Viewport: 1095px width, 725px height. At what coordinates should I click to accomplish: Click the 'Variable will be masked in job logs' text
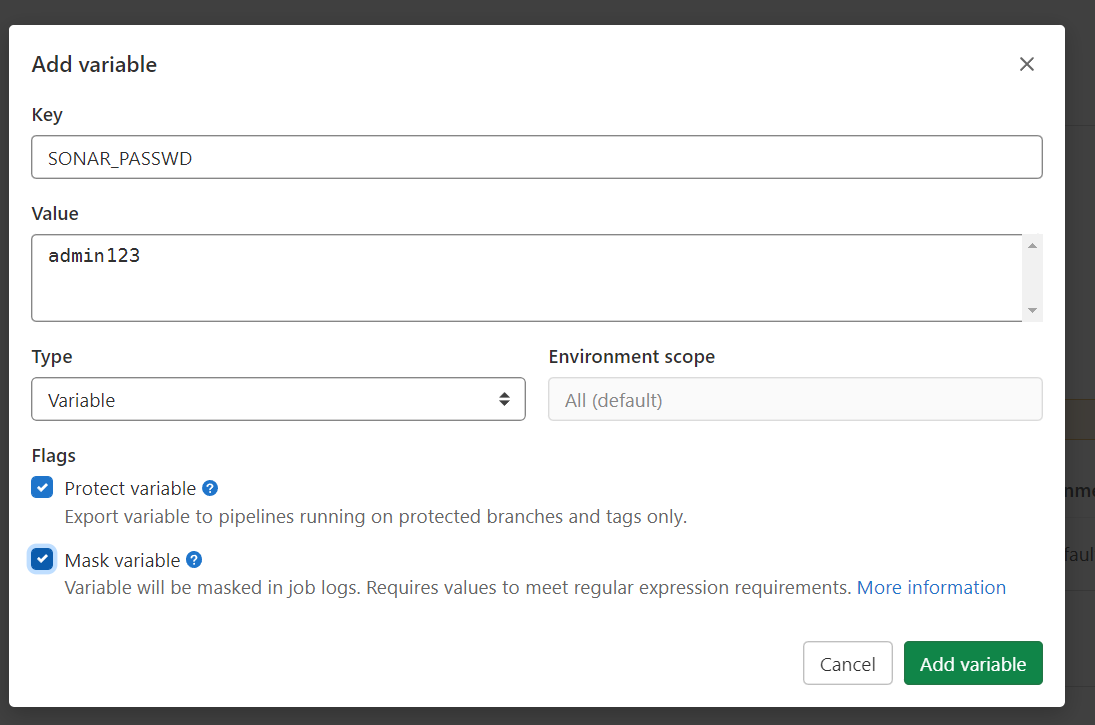tap(457, 587)
